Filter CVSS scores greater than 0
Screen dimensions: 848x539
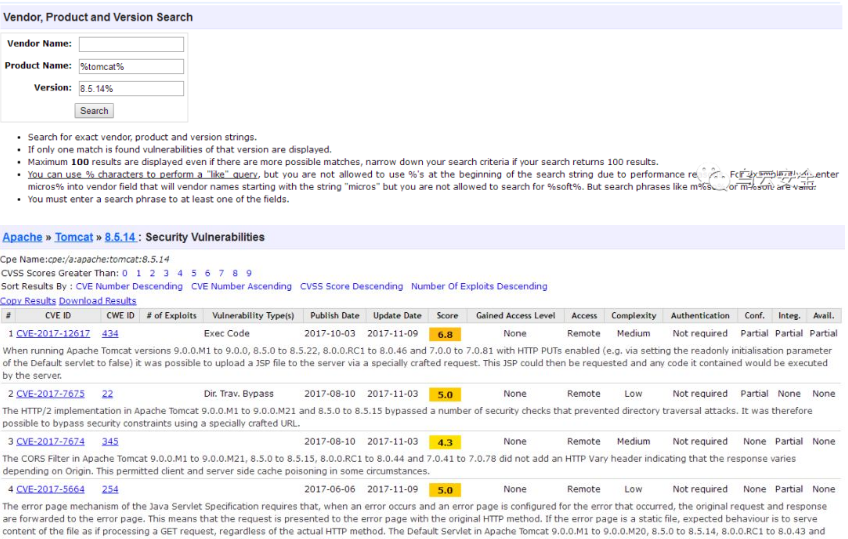click(125, 274)
